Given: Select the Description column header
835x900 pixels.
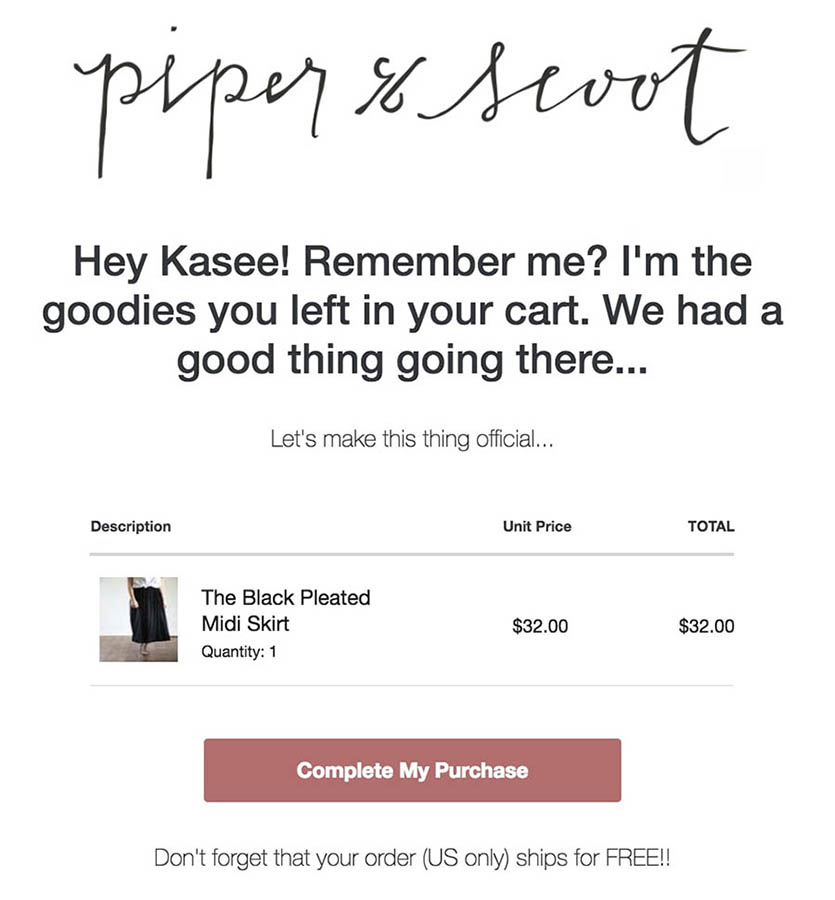Looking at the screenshot, I should (131, 526).
